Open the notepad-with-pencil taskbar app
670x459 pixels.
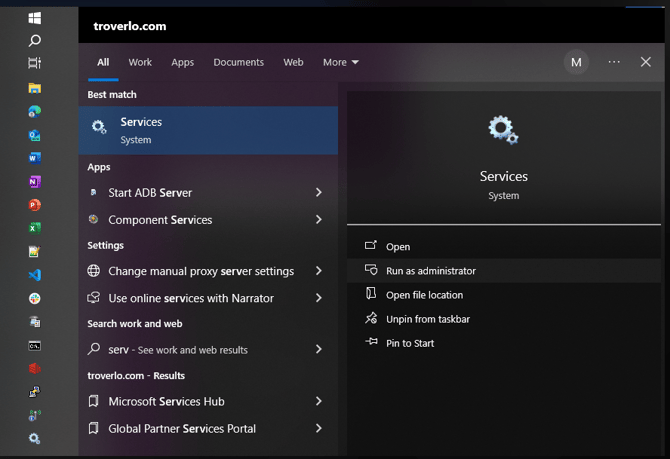(x=35, y=252)
